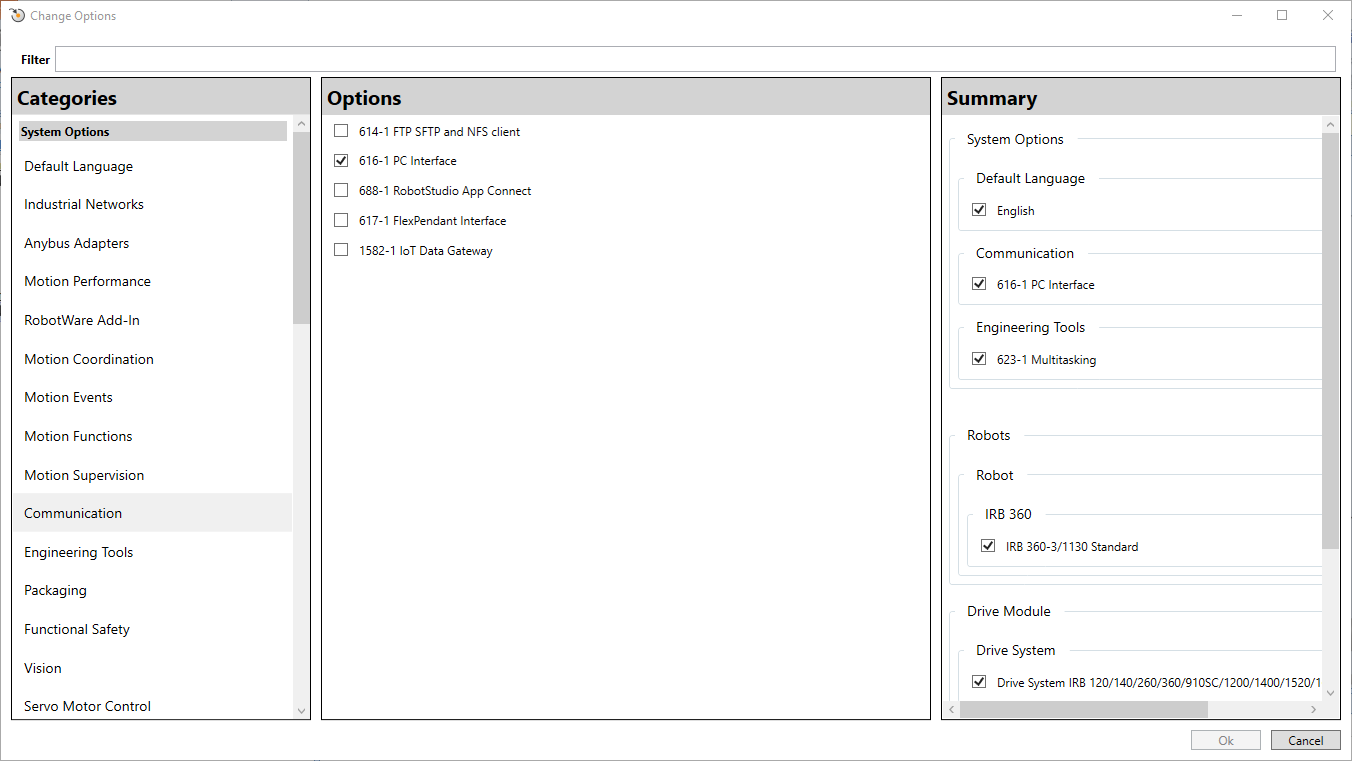Click the IRB 360 group label
Image resolution: width=1352 pixels, height=761 pixels.
click(x=1008, y=514)
